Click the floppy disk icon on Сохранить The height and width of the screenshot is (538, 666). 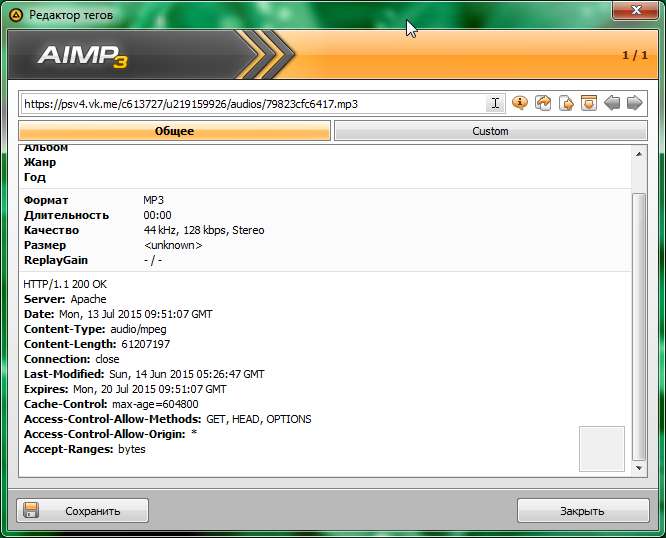click(x=31, y=510)
